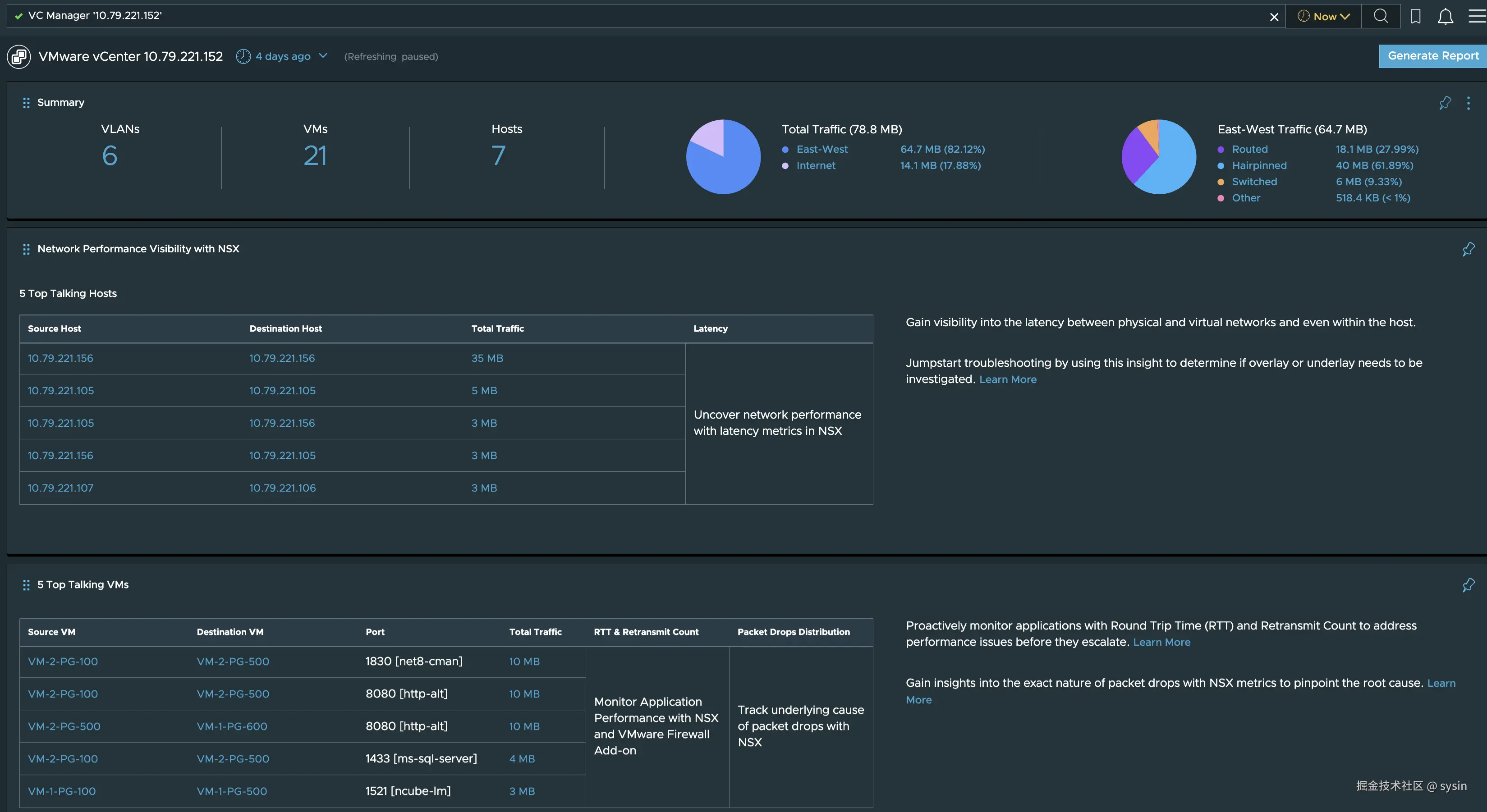Screen dimensions: 1487x812
Task: Open the hamburger main menu
Action: [1476, 16]
